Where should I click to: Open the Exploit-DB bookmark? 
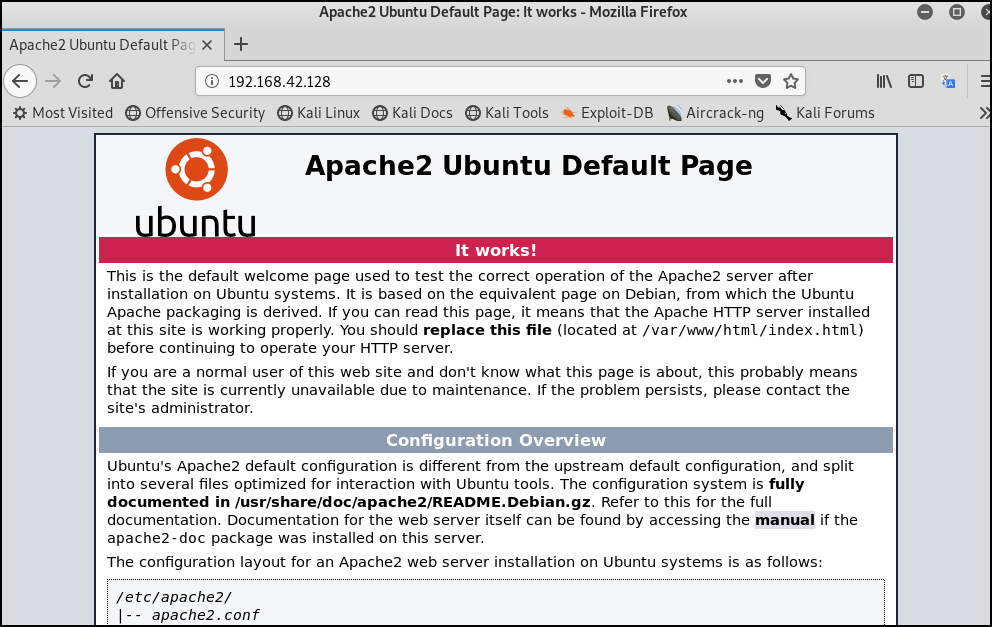point(607,113)
